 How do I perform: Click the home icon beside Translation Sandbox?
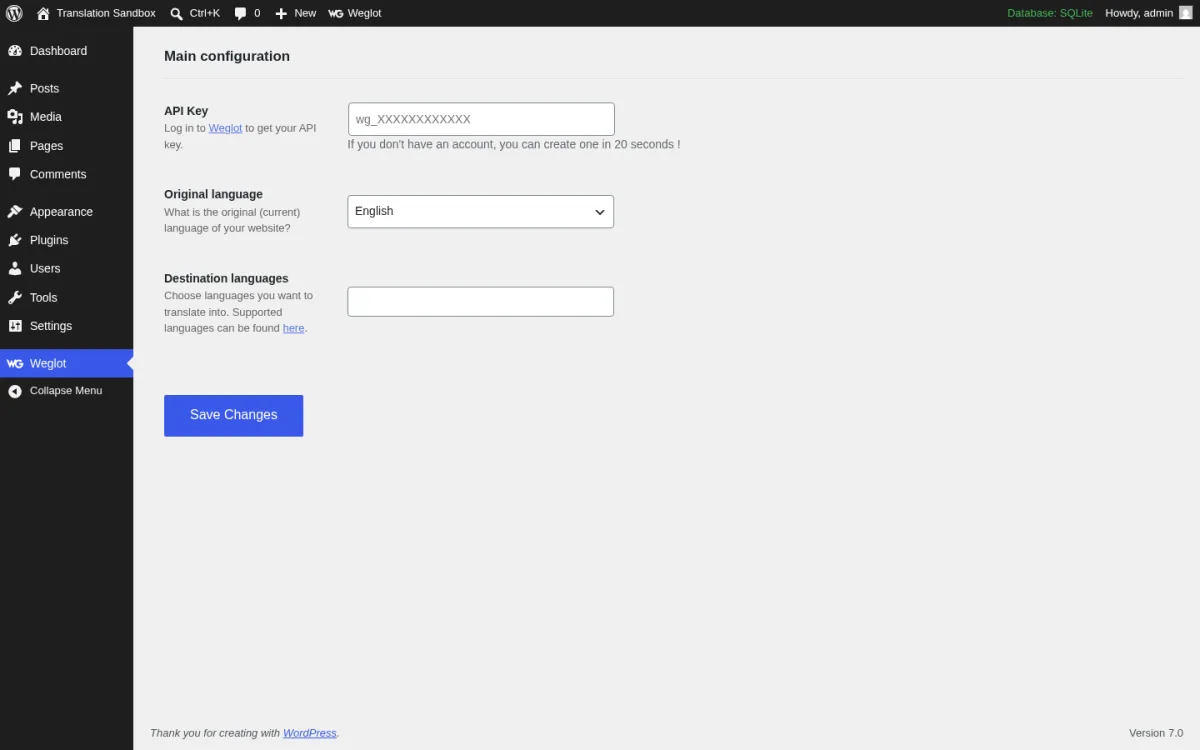(43, 13)
